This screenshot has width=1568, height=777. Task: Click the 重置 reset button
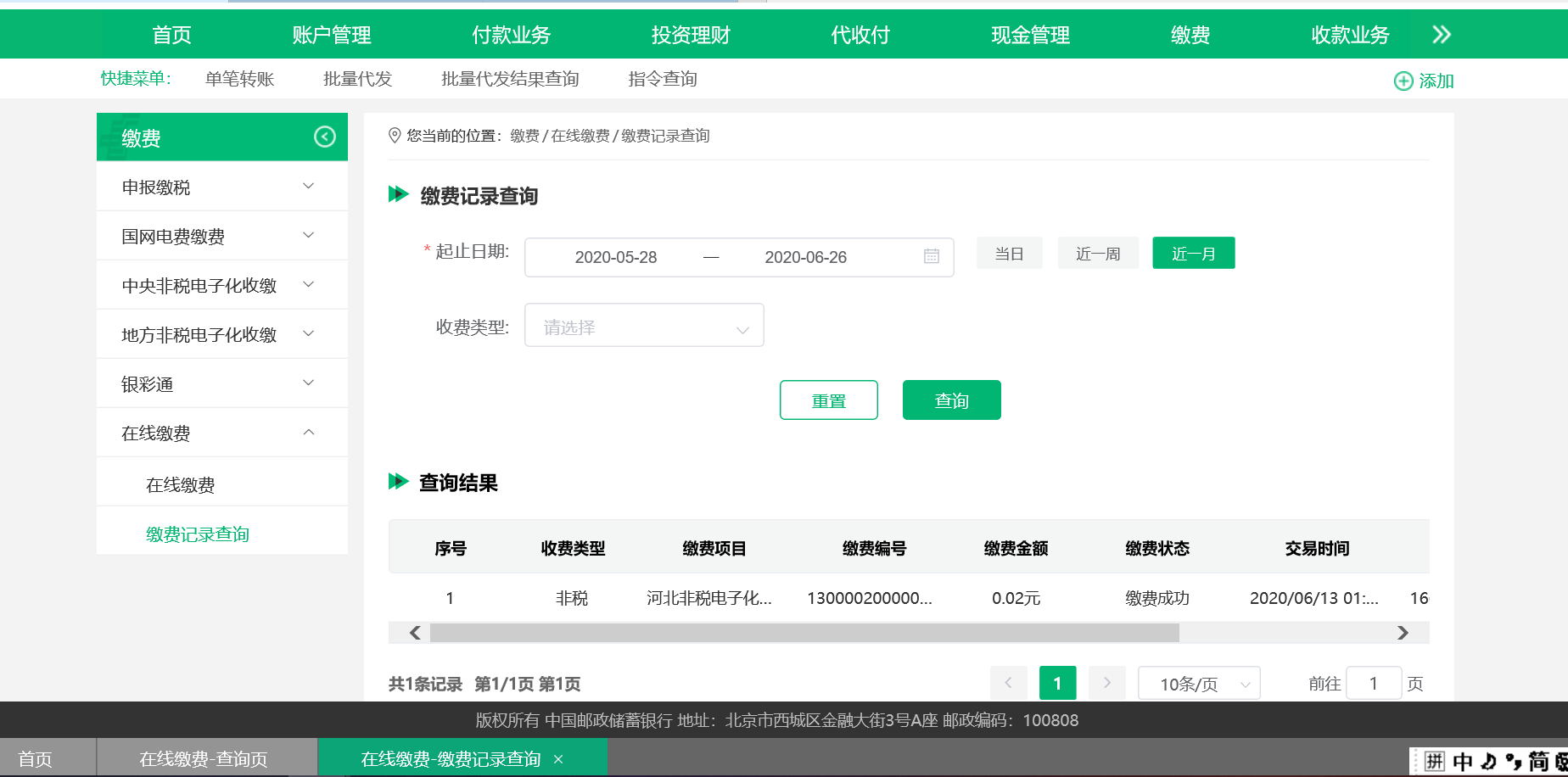(828, 400)
